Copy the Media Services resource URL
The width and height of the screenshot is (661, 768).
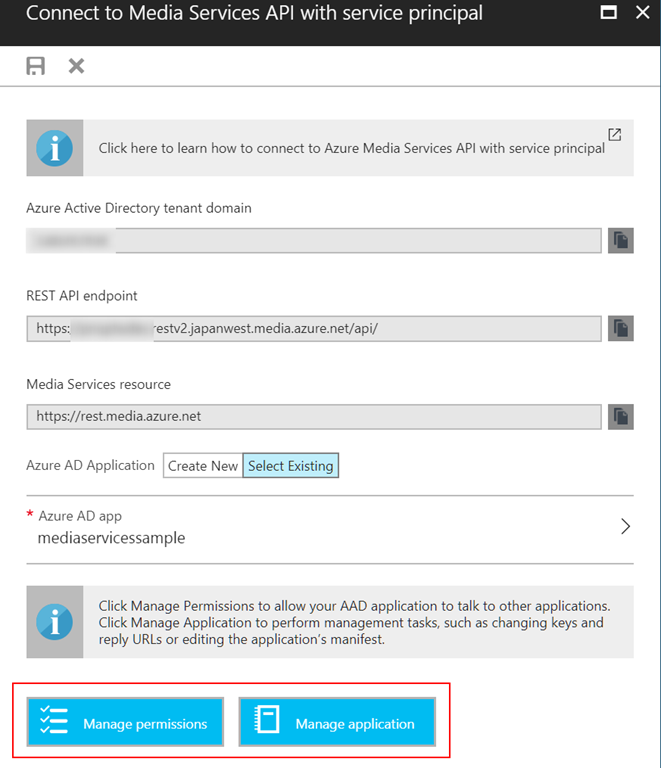coord(621,415)
